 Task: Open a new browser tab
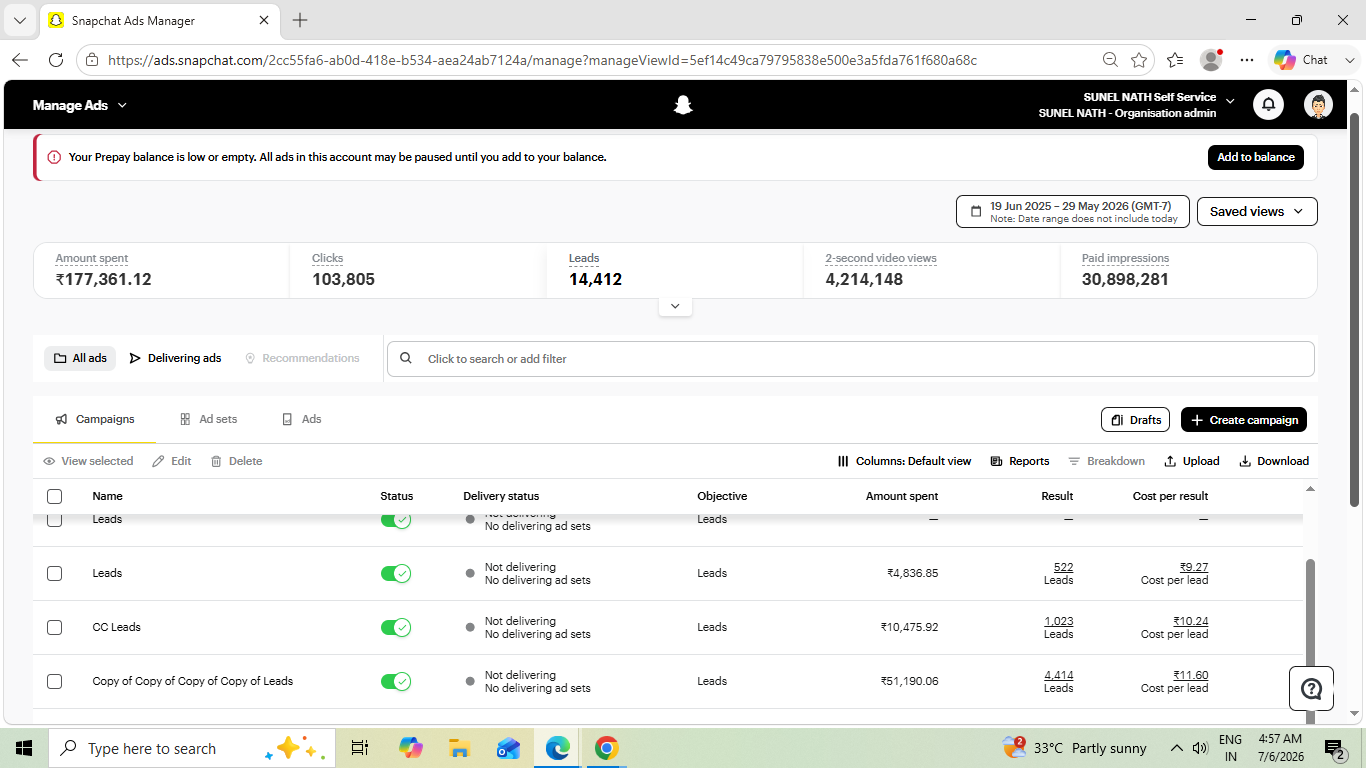tap(300, 20)
